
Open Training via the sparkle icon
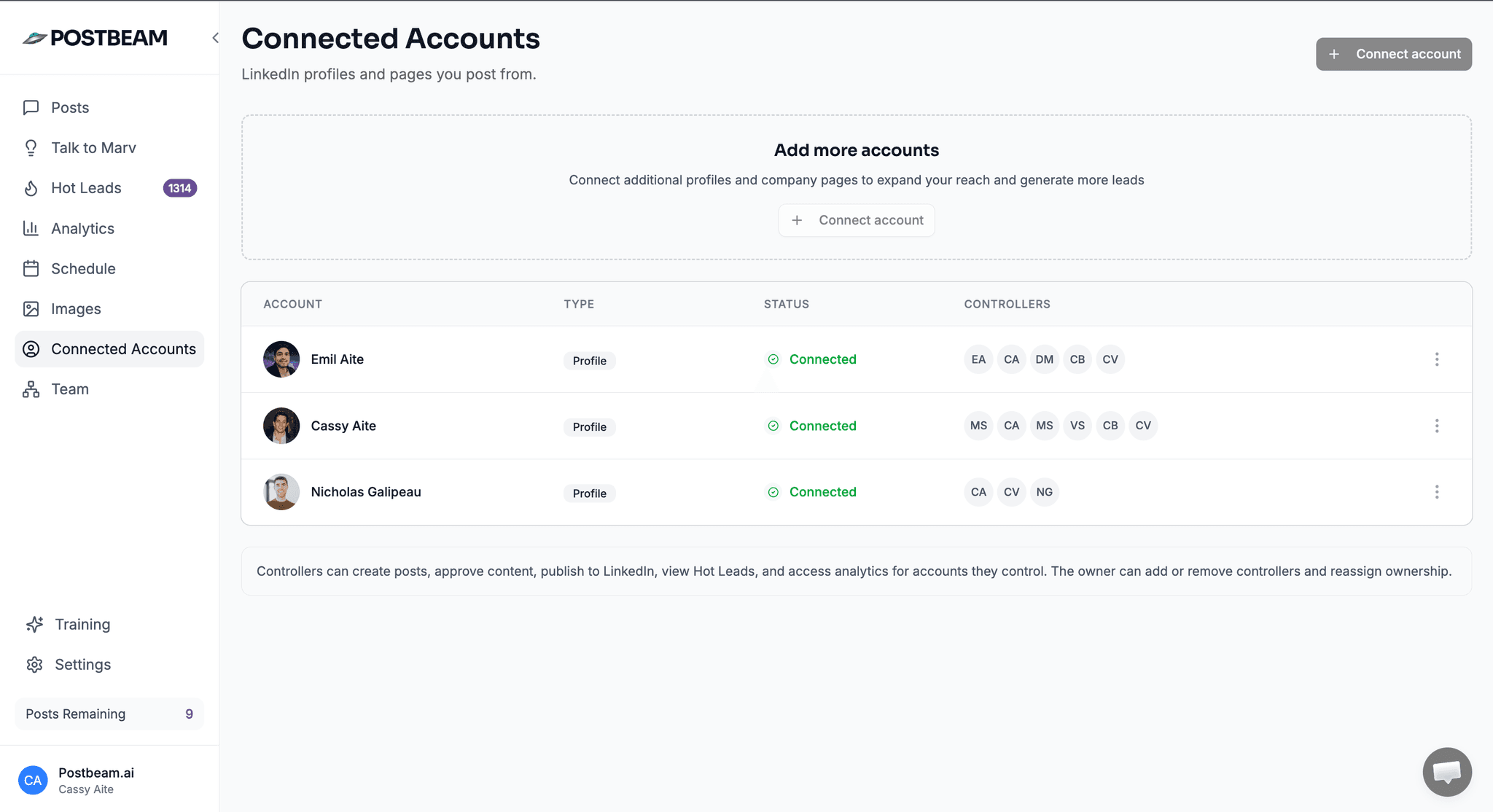point(34,624)
